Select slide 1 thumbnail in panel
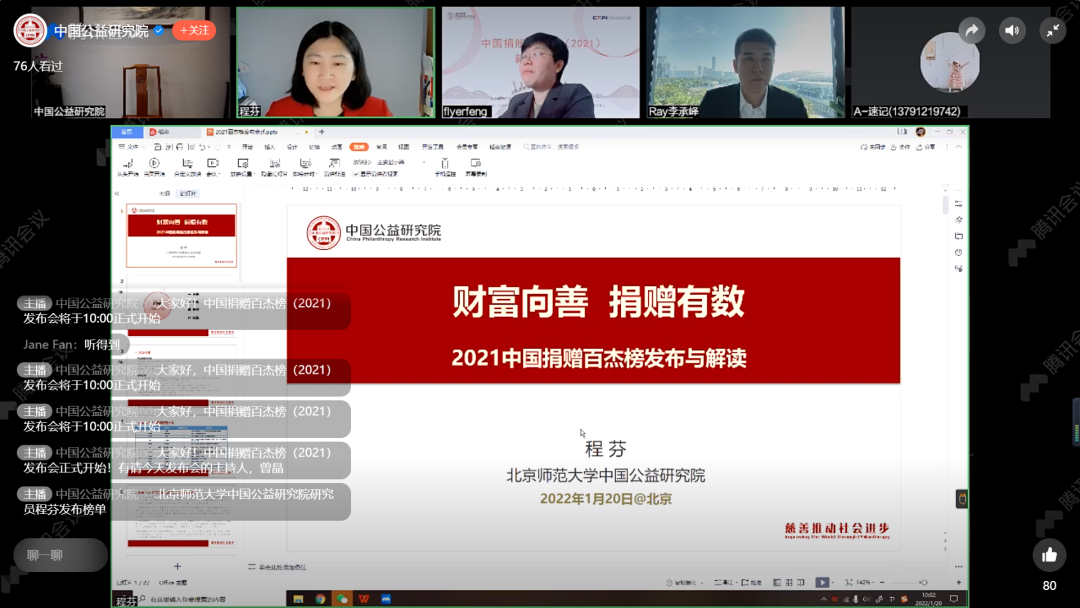This screenshot has width=1080, height=608. pyautogui.click(x=181, y=235)
